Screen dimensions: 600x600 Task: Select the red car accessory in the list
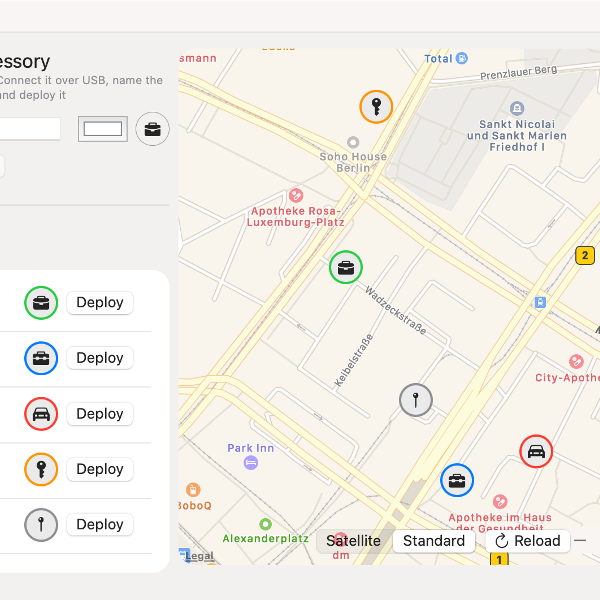[x=41, y=414]
